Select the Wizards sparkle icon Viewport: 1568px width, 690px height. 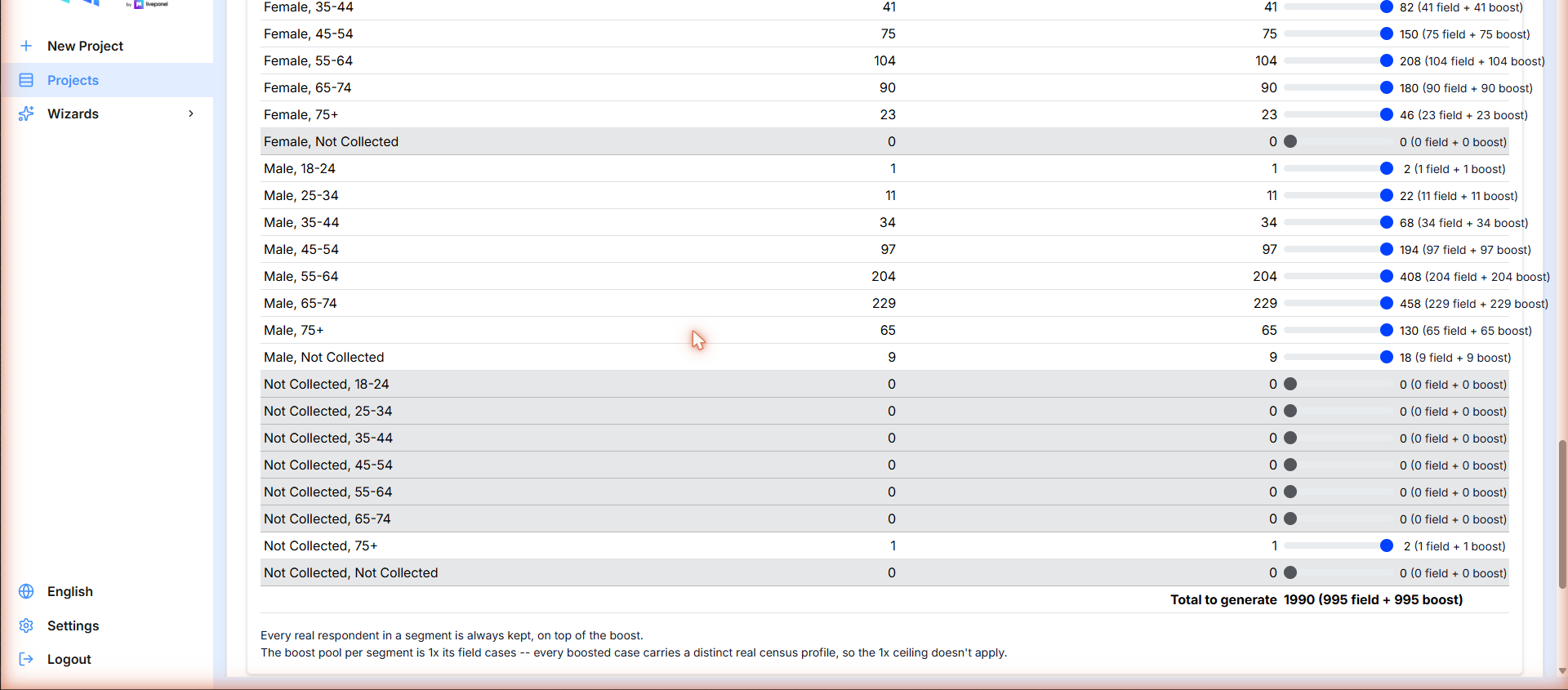tap(26, 114)
